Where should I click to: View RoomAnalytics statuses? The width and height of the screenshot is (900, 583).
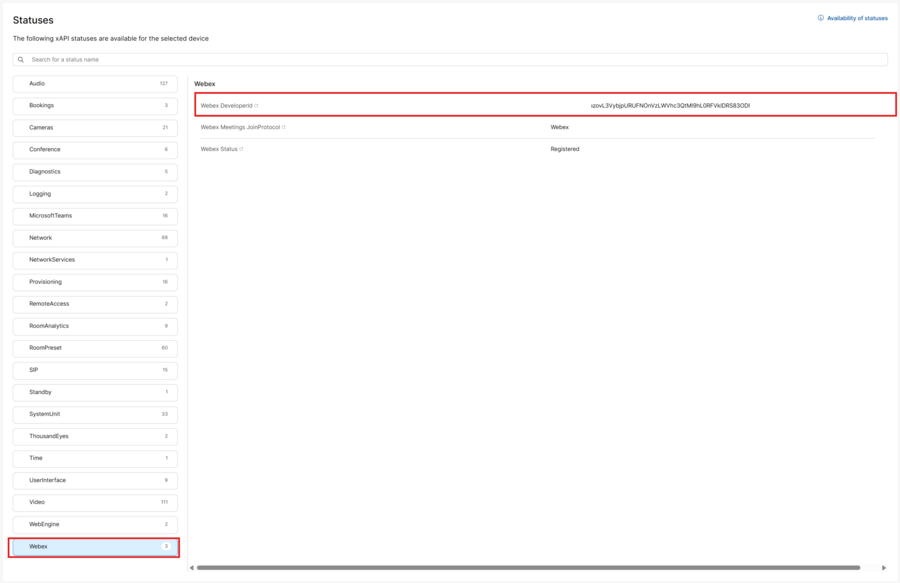click(95, 326)
